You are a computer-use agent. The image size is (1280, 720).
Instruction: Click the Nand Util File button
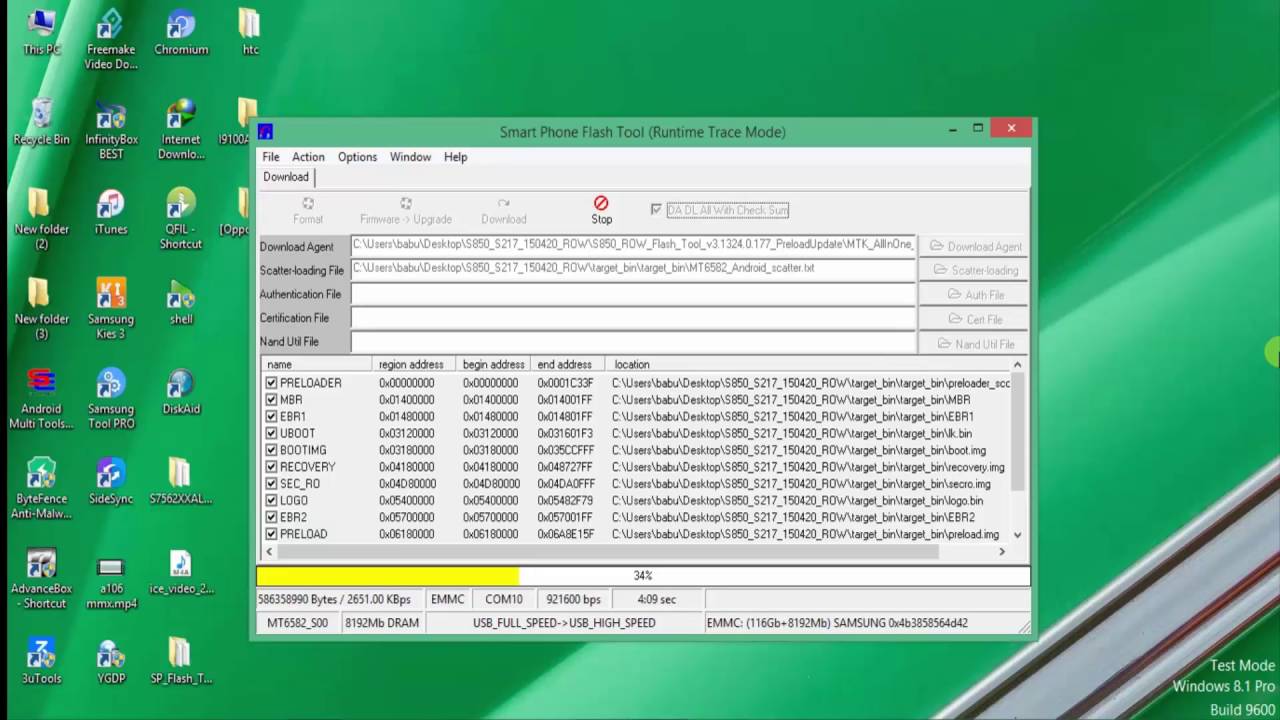point(974,344)
